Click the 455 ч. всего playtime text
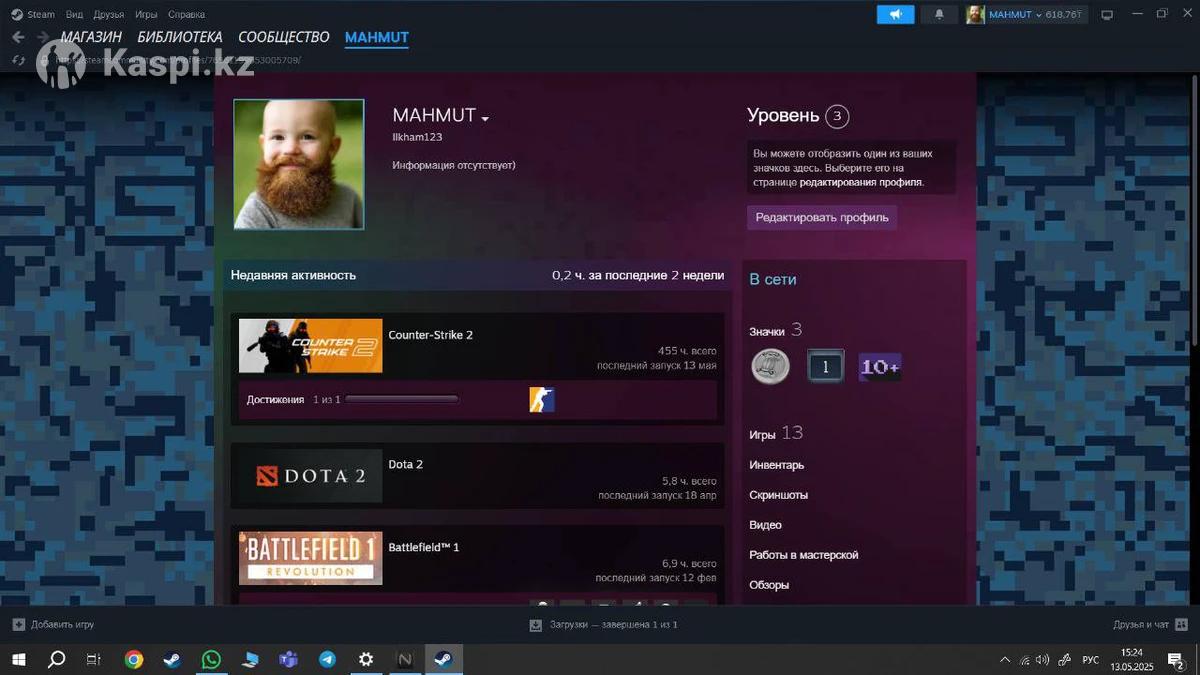This screenshot has width=1200, height=675. (x=687, y=351)
